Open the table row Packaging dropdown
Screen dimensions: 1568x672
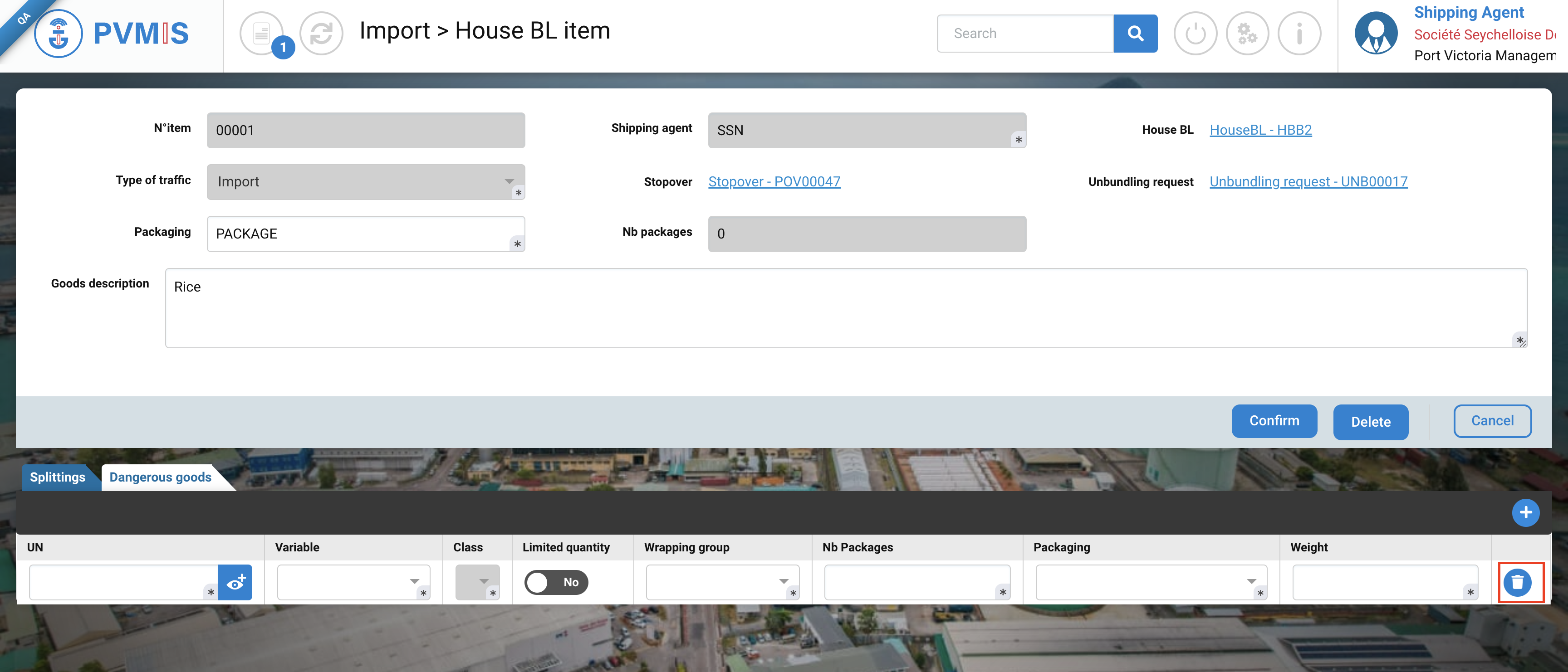1151,582
